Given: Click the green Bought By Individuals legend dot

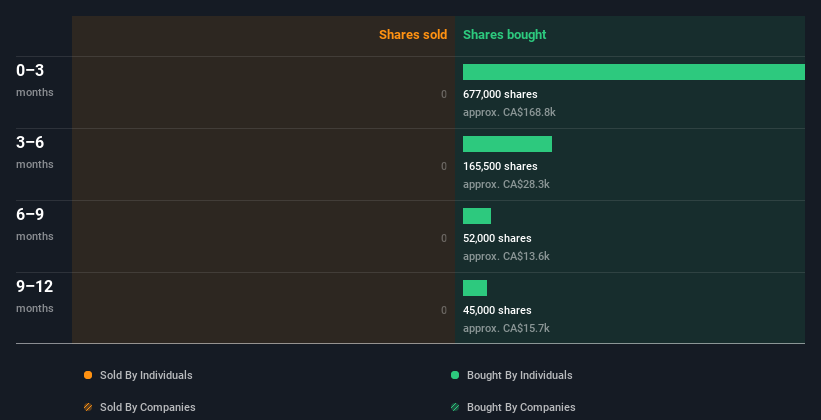Looking at the screenshot, I should tap(455, 375).
